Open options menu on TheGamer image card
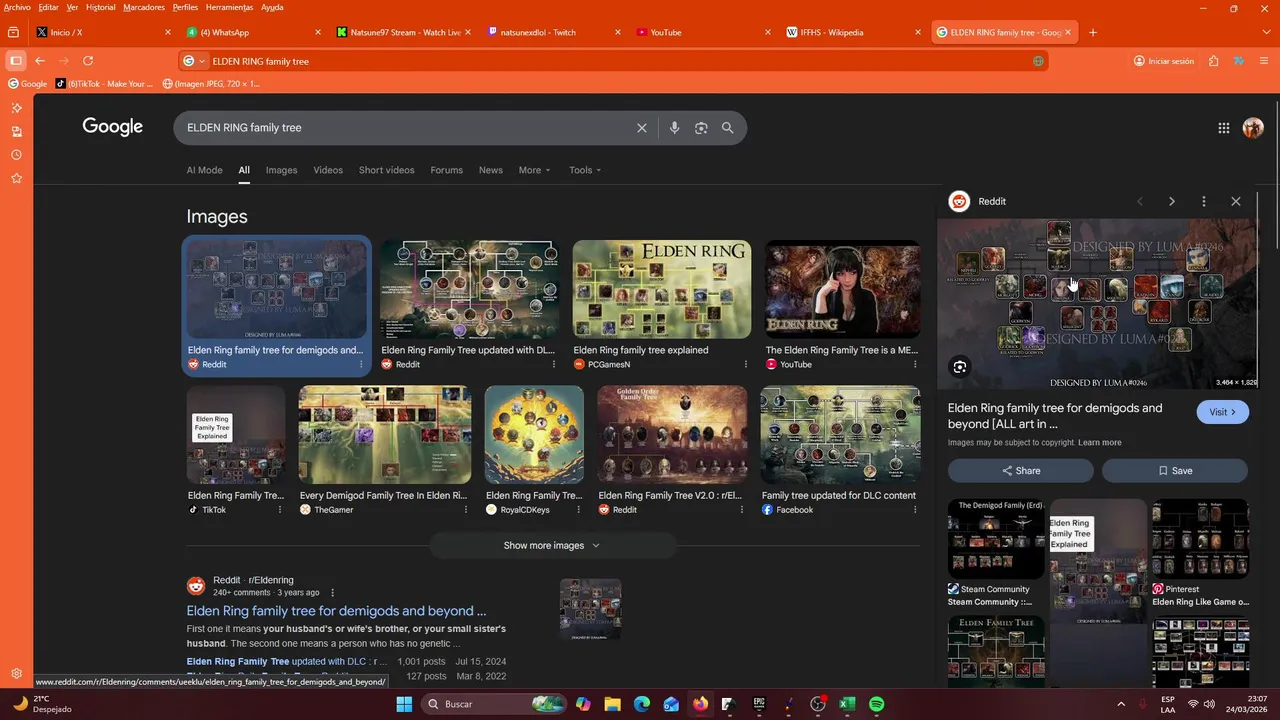This screenshot has height=720, width=1280. click(465, 509)
